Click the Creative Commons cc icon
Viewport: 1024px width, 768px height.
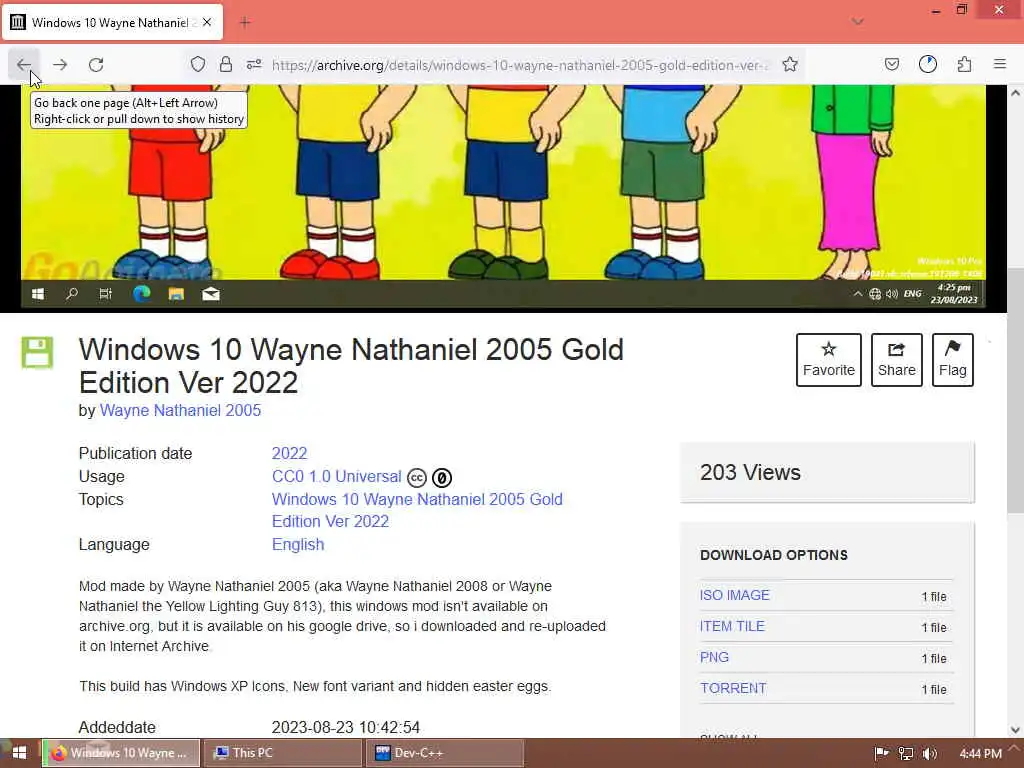(417, 478)
